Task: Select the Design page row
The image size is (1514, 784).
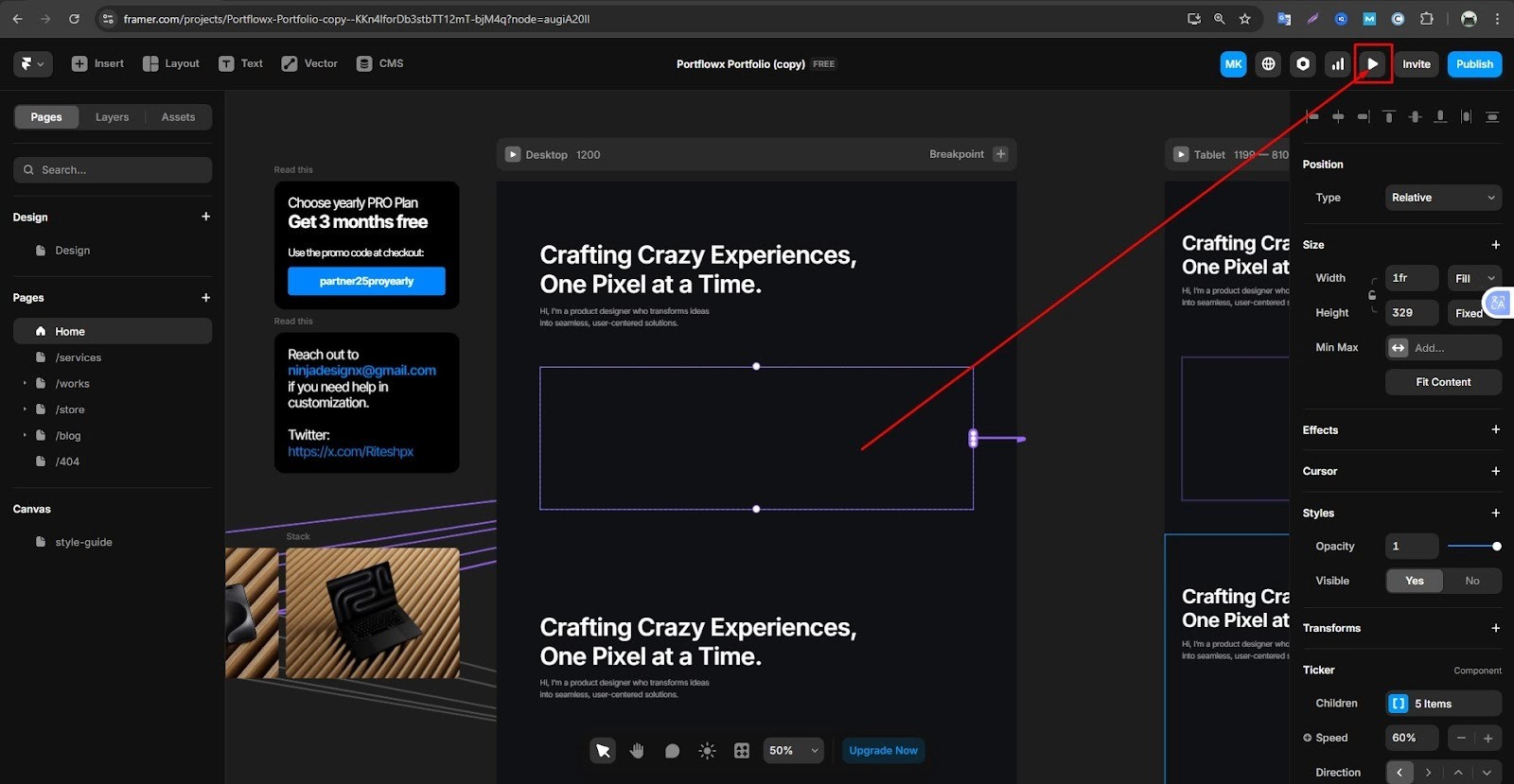Action: [113, 251]
